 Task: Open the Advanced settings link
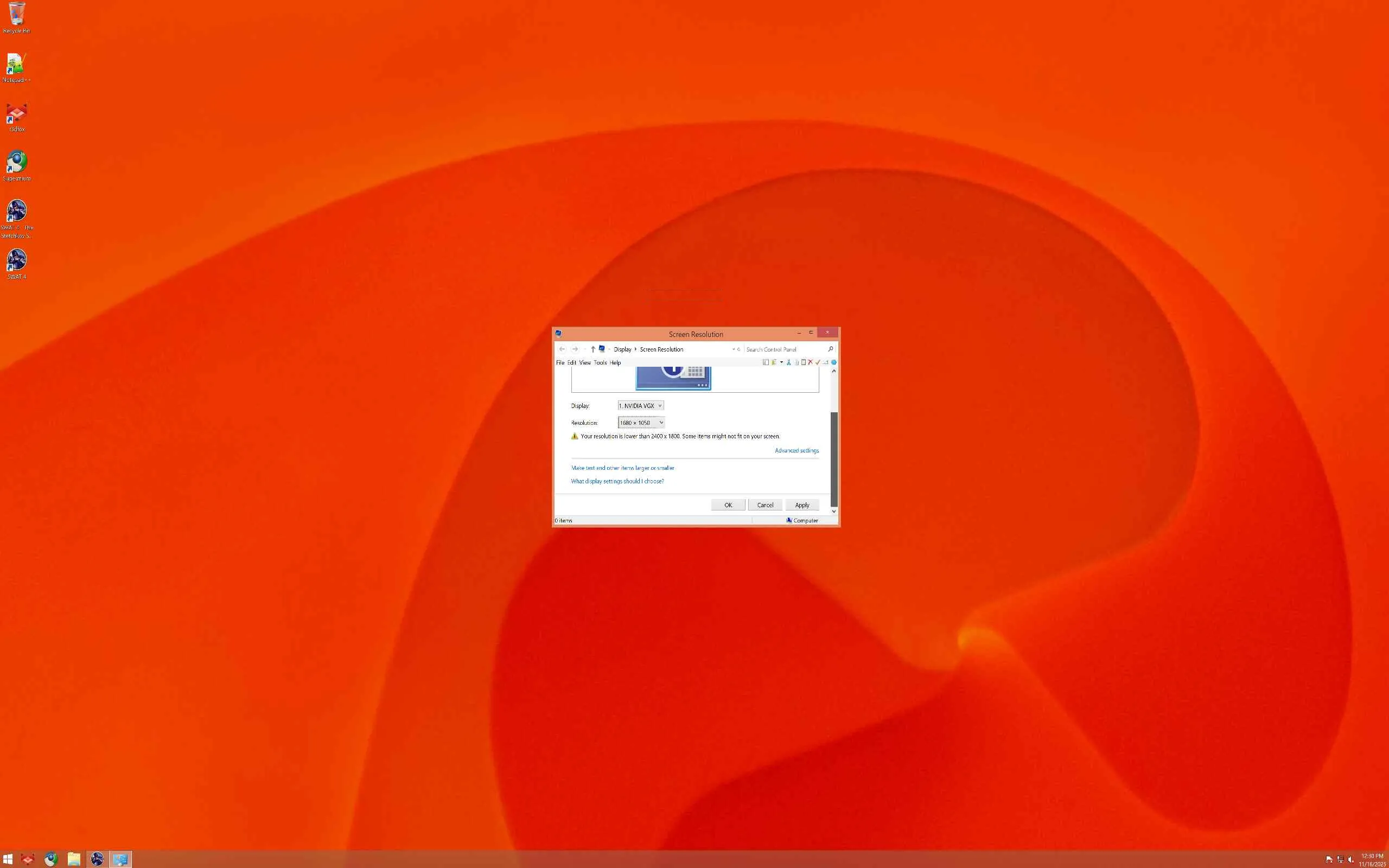click(797, 451)
